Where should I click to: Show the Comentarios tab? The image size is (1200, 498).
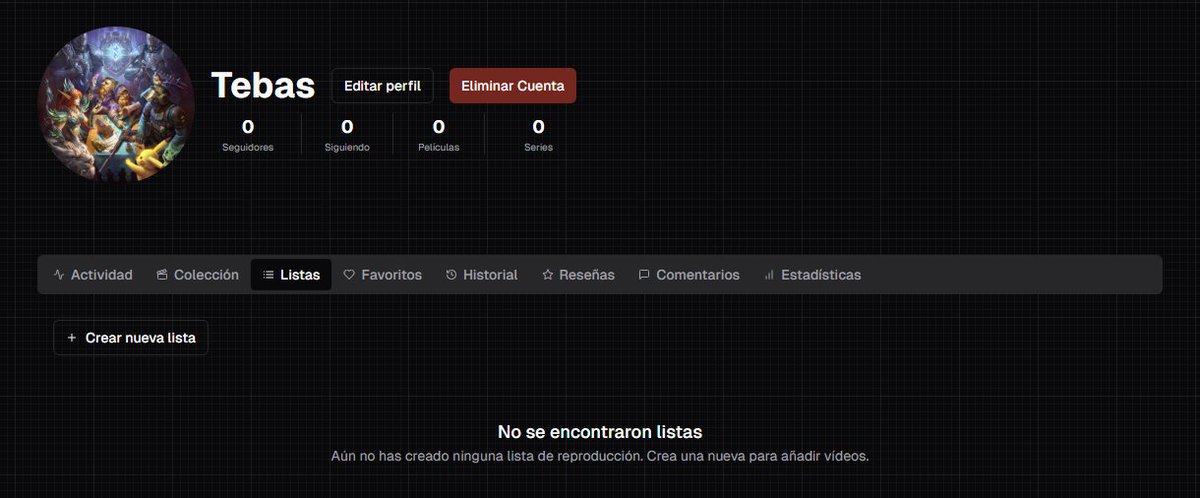click(x=689, y=275)
